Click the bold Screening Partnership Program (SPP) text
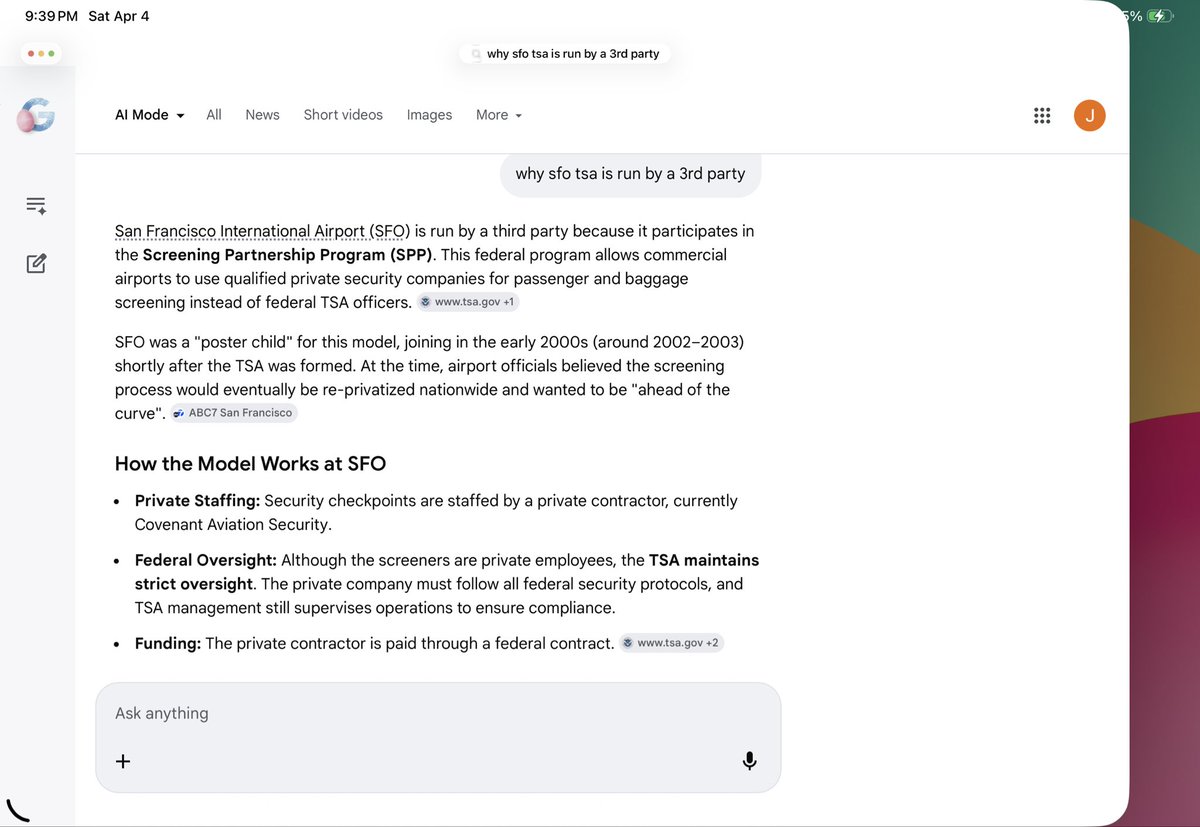 pos(288,255)
